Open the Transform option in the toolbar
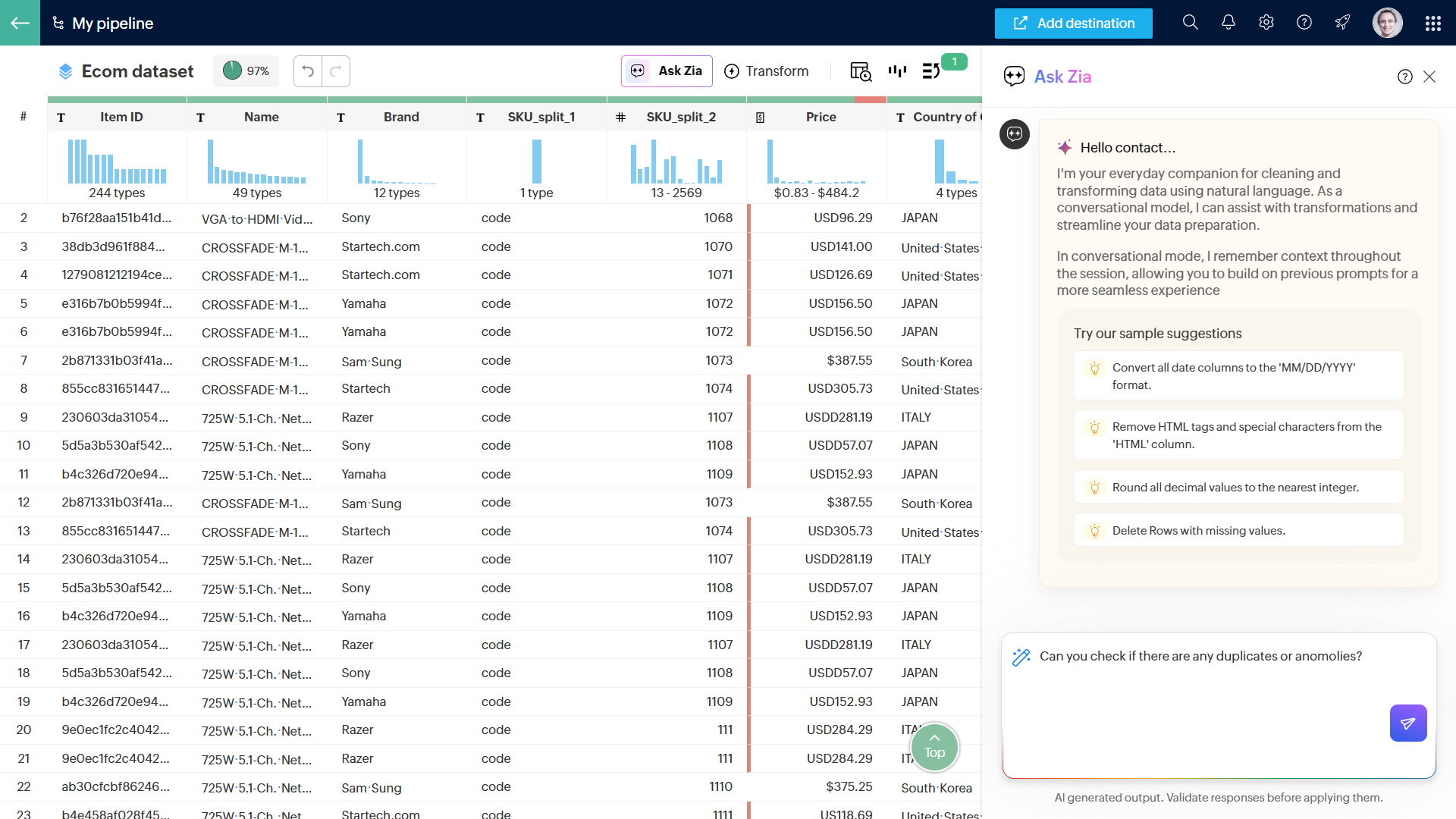Screen dimensions: 1456x819 pyautogui.click(x=766, y=71)
